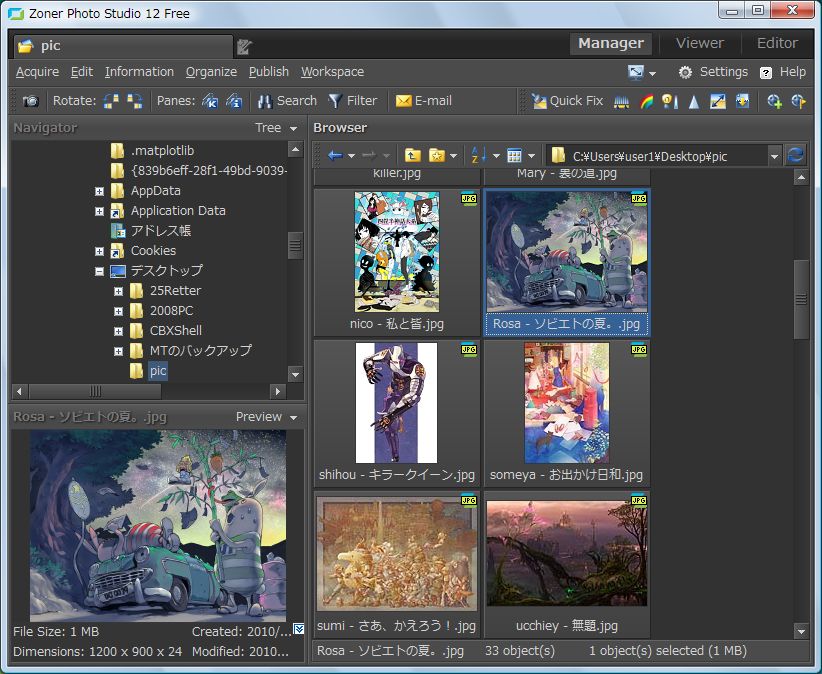This screenshot has height=674, width=822.
Task: Open the Levels histogram icon
Action: tap(621, 101)
